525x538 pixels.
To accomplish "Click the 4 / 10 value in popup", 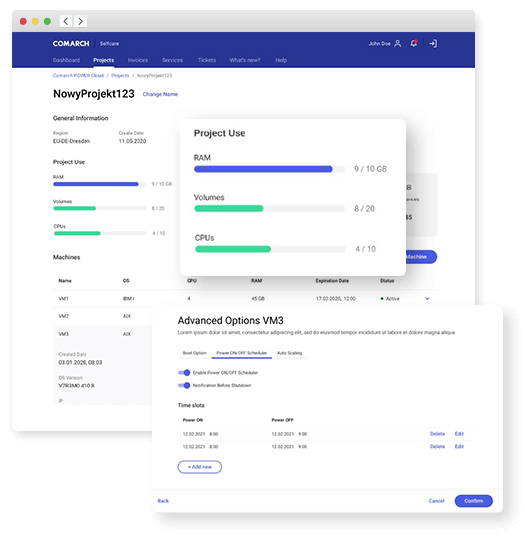I will (365, 249).
